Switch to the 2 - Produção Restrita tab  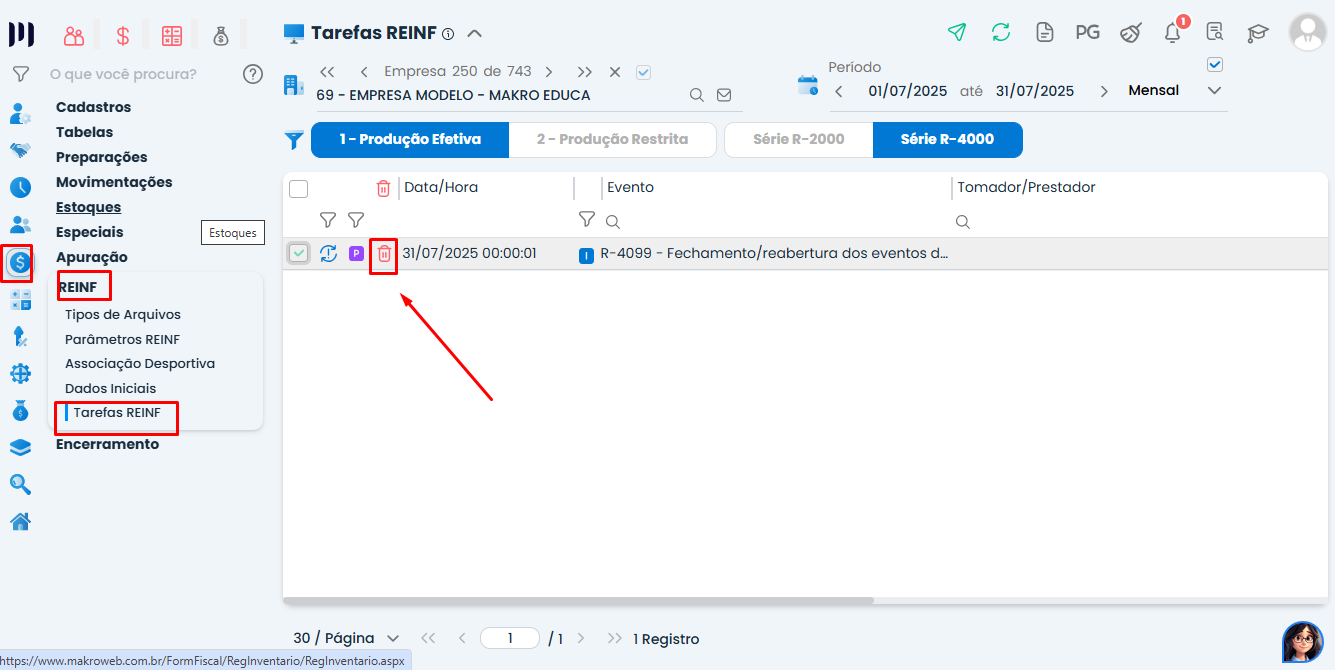coord(612,140)
